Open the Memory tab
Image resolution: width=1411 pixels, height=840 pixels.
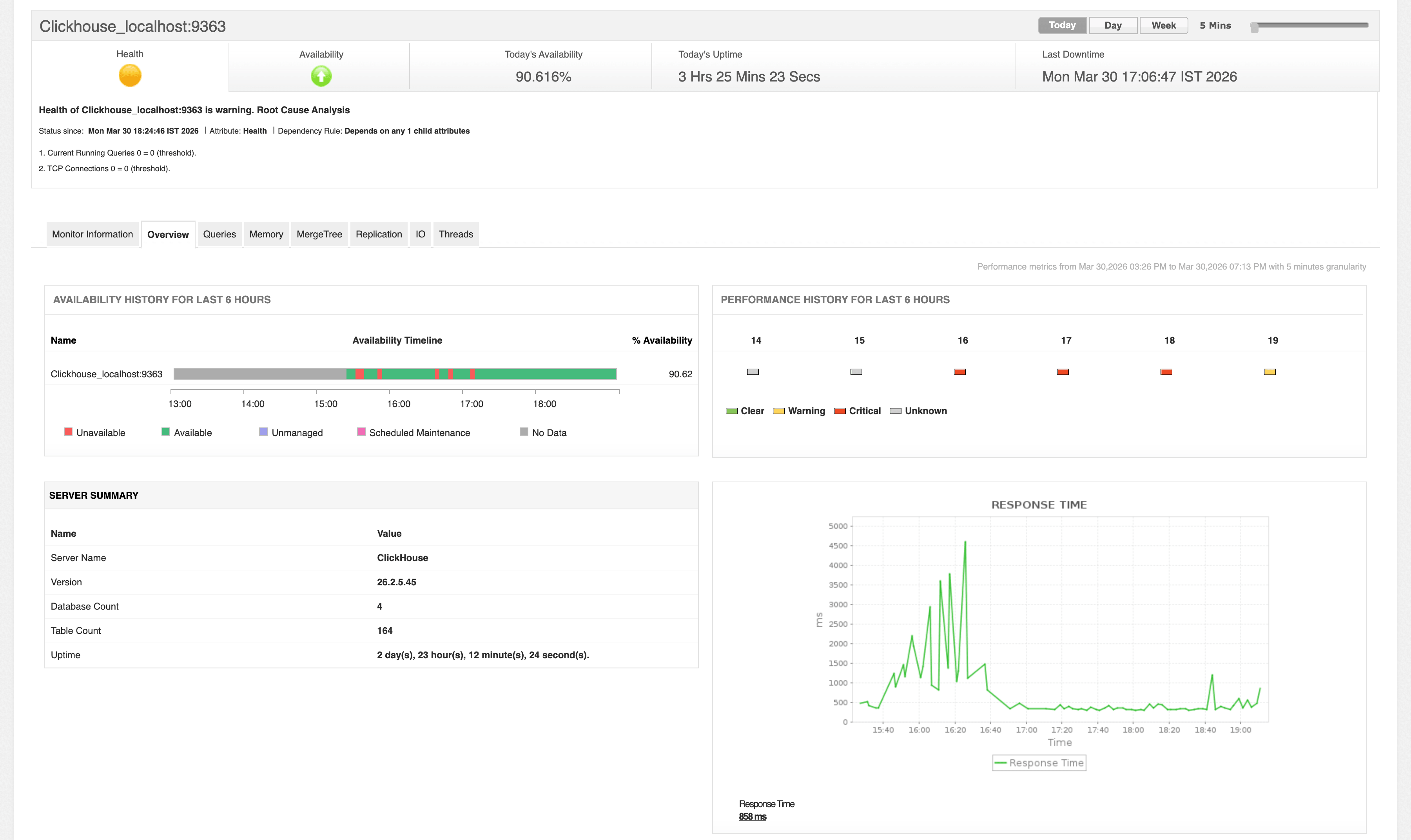pos(266,234)
